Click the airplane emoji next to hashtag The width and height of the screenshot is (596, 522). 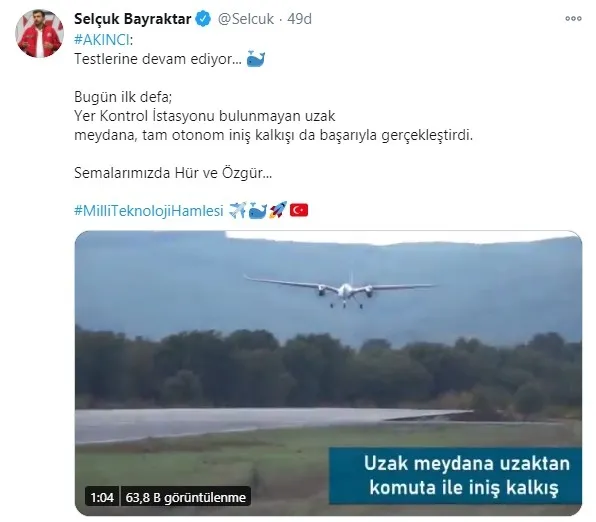[x=238, y=210]
